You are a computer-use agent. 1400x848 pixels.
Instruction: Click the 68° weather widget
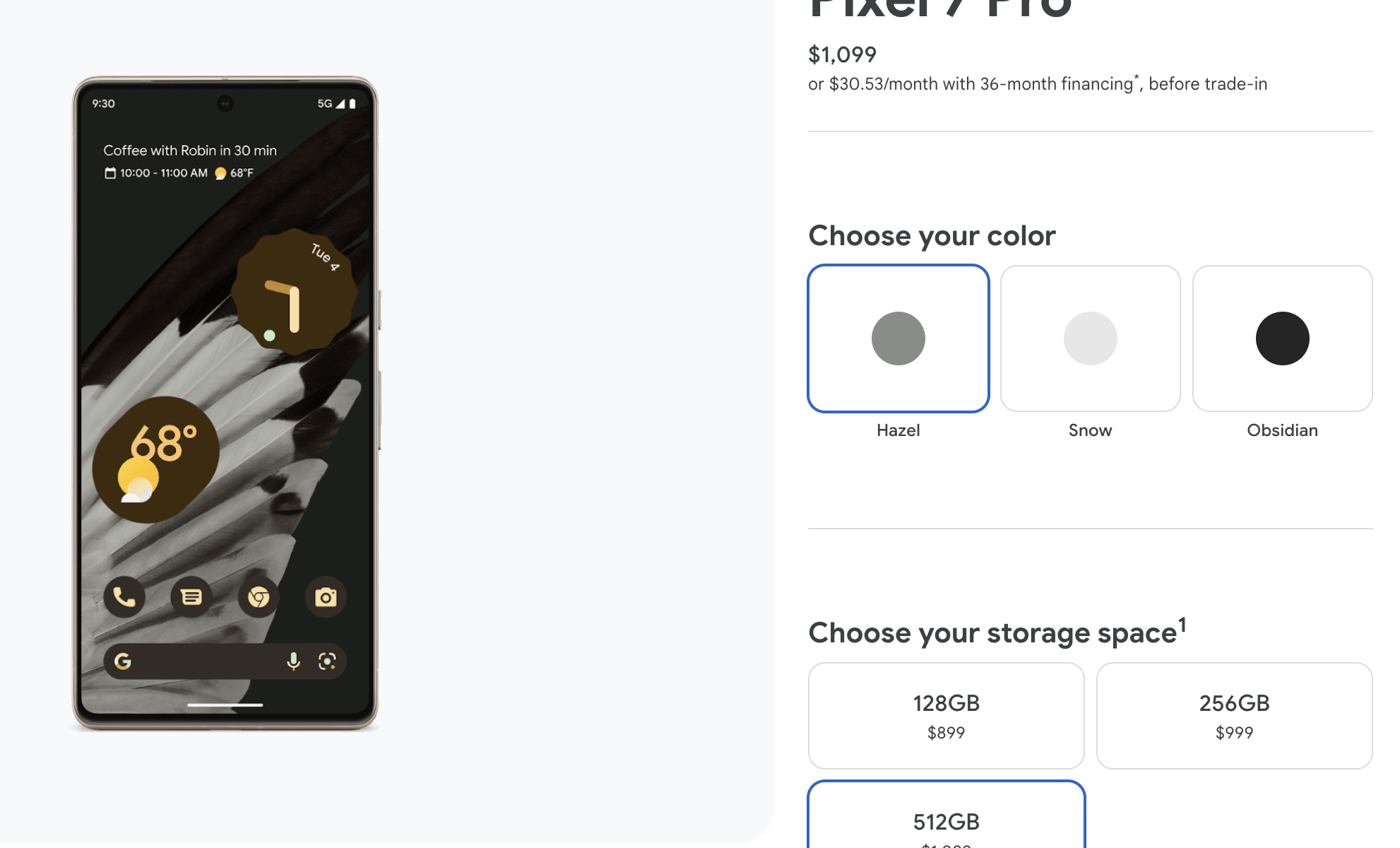155,459
